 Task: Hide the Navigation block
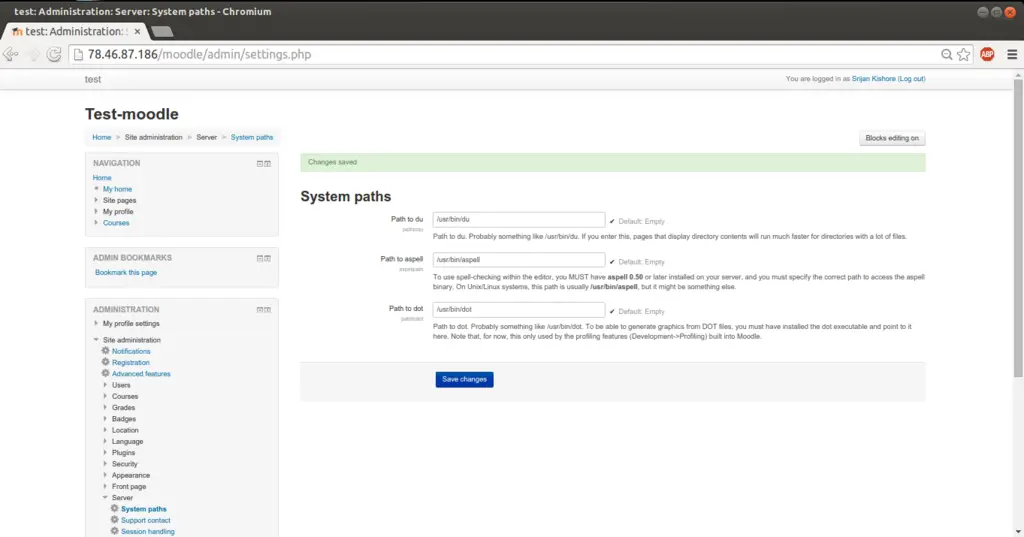259,163
